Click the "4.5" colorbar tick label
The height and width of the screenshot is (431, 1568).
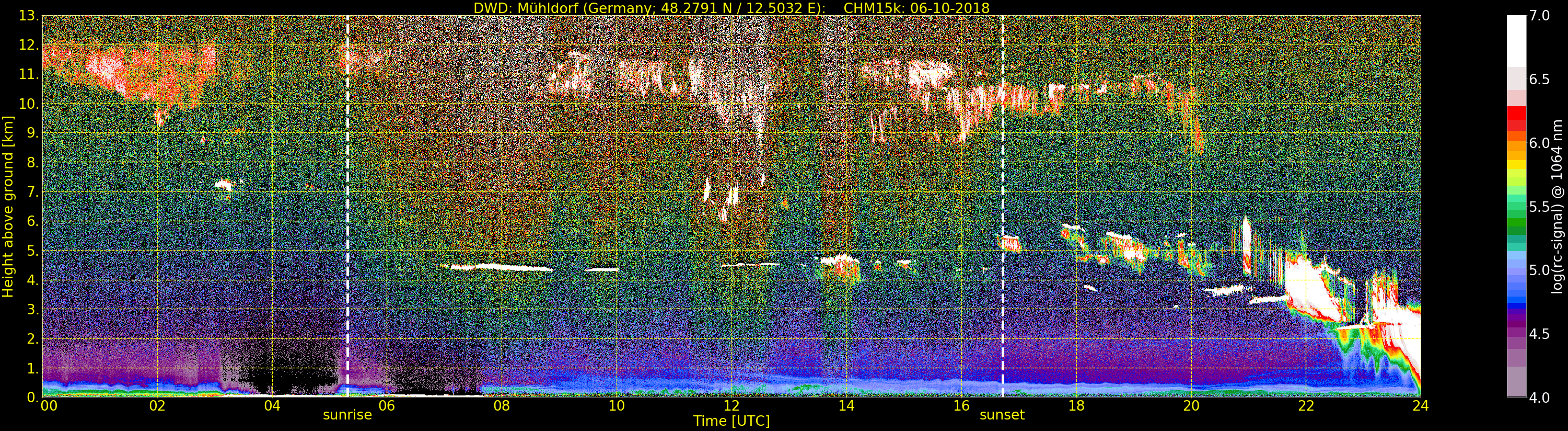pyautogui.click(x=1539, y=334)
